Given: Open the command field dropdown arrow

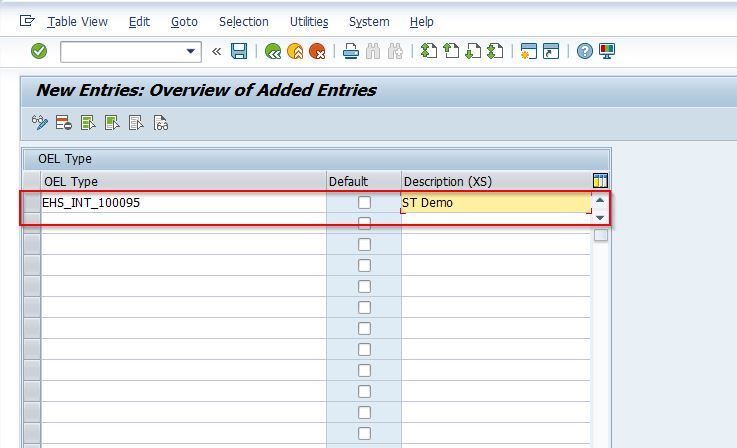Looking at the screenshot, I should [190, 51].
